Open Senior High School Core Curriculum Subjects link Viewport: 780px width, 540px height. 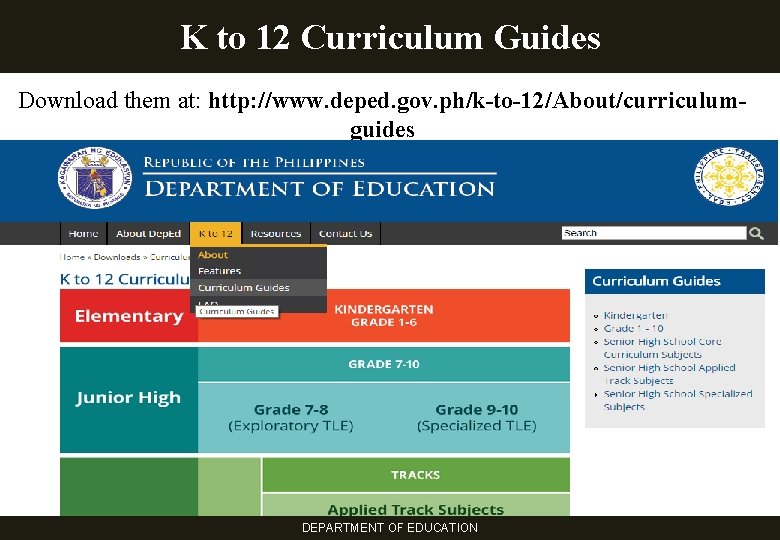[662, 348]
